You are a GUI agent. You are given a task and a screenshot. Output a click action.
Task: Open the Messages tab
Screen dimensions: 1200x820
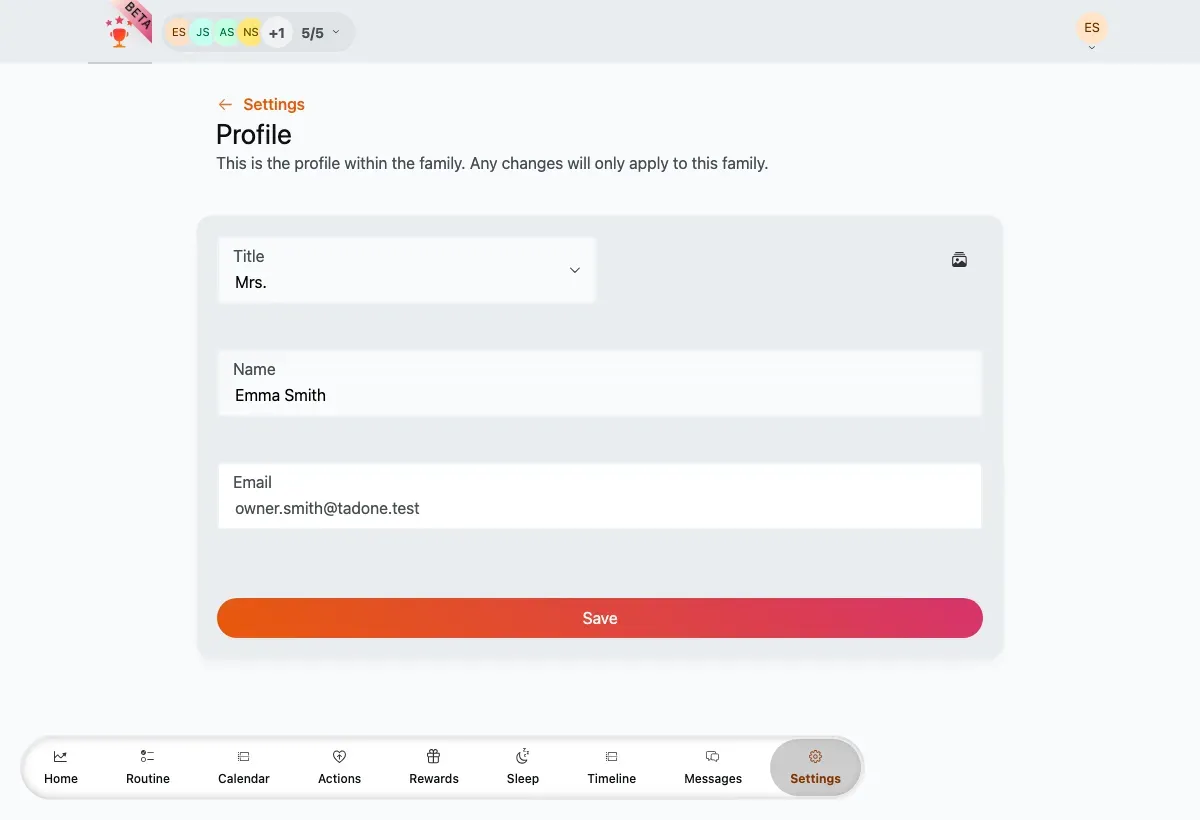(713, 767)
